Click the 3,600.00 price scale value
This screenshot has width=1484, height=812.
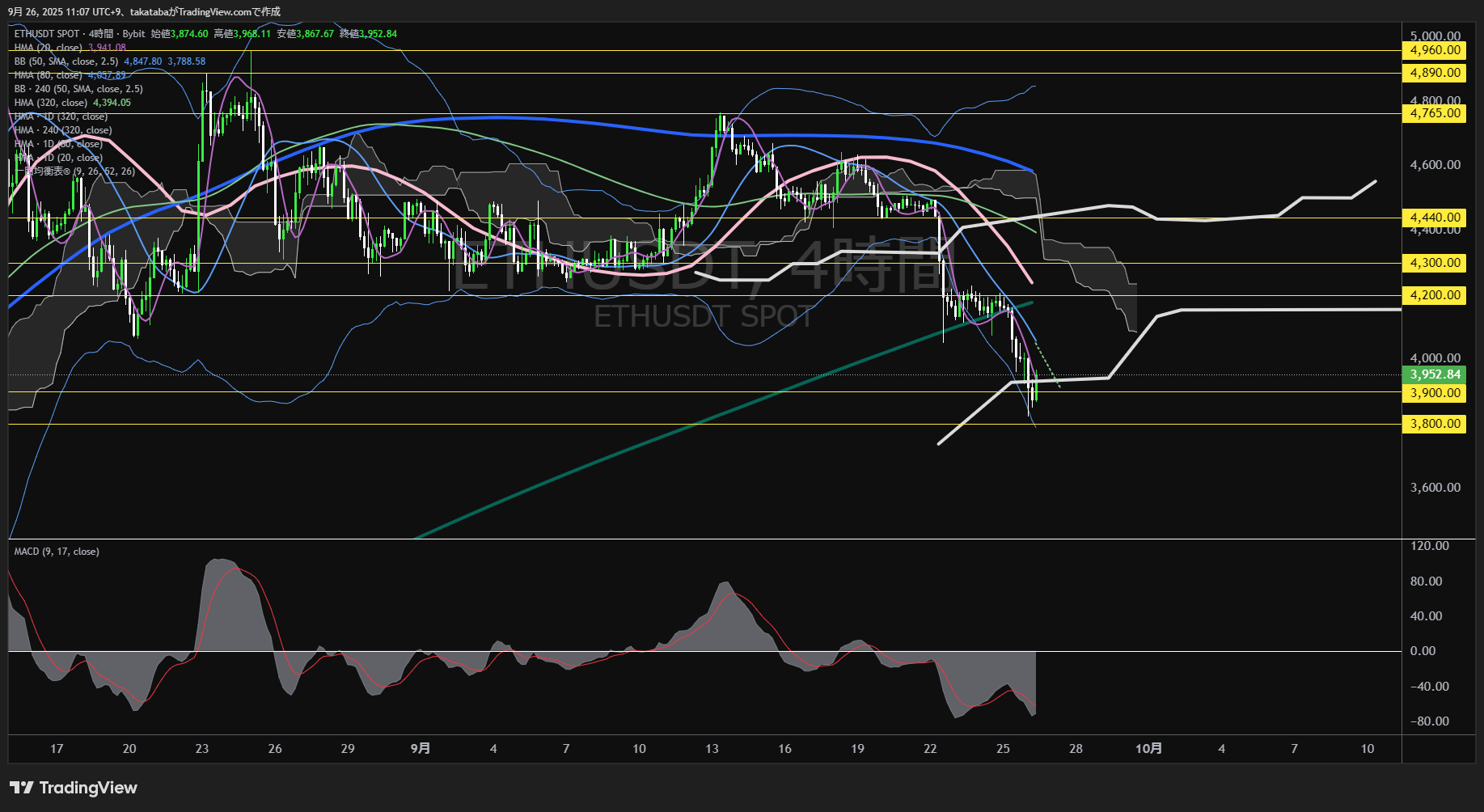(x=1435, y=488)
